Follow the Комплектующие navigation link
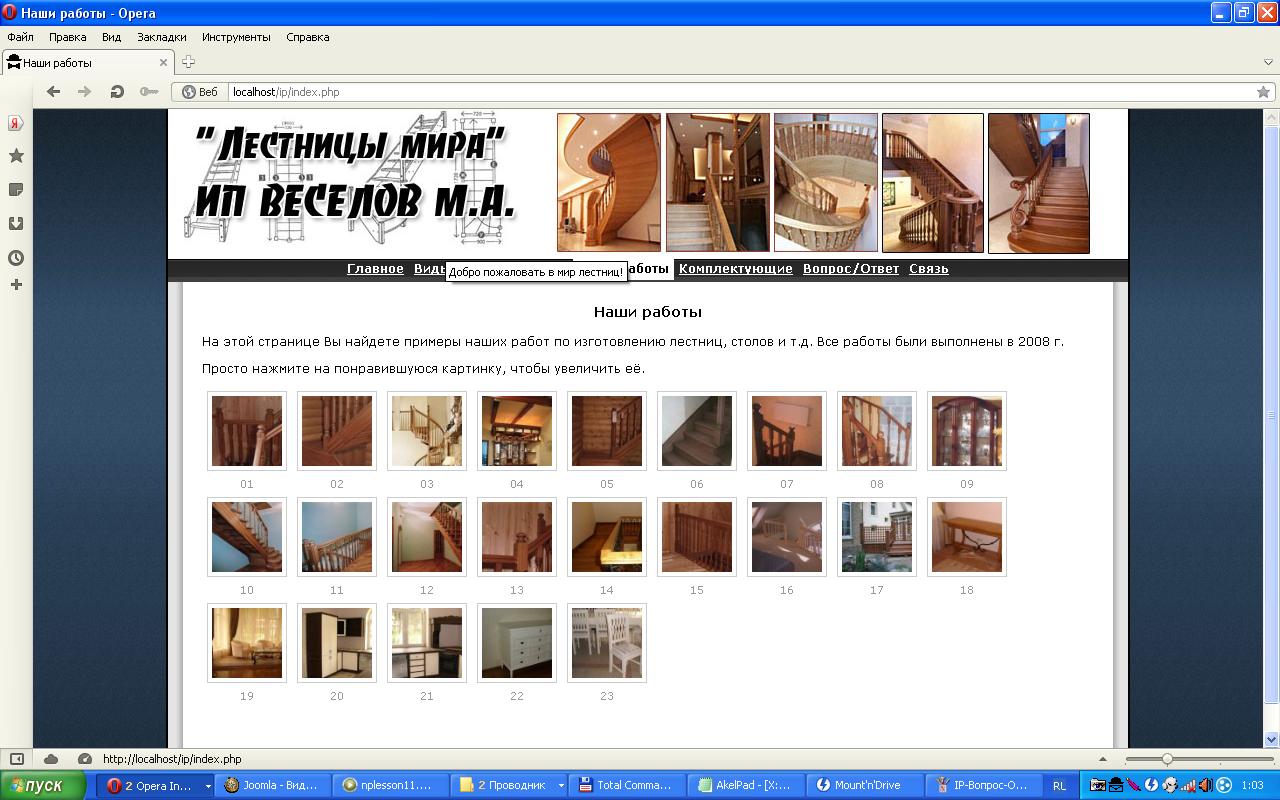The height and width of the screenshot is (800, 1280). tap(735, 269)
